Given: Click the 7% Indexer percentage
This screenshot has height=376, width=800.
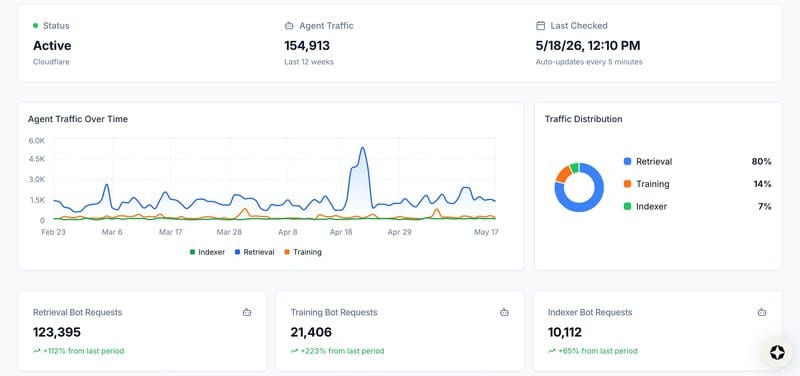Looking at the screenshot, I should pyautogui.click(x=764, y=207).
